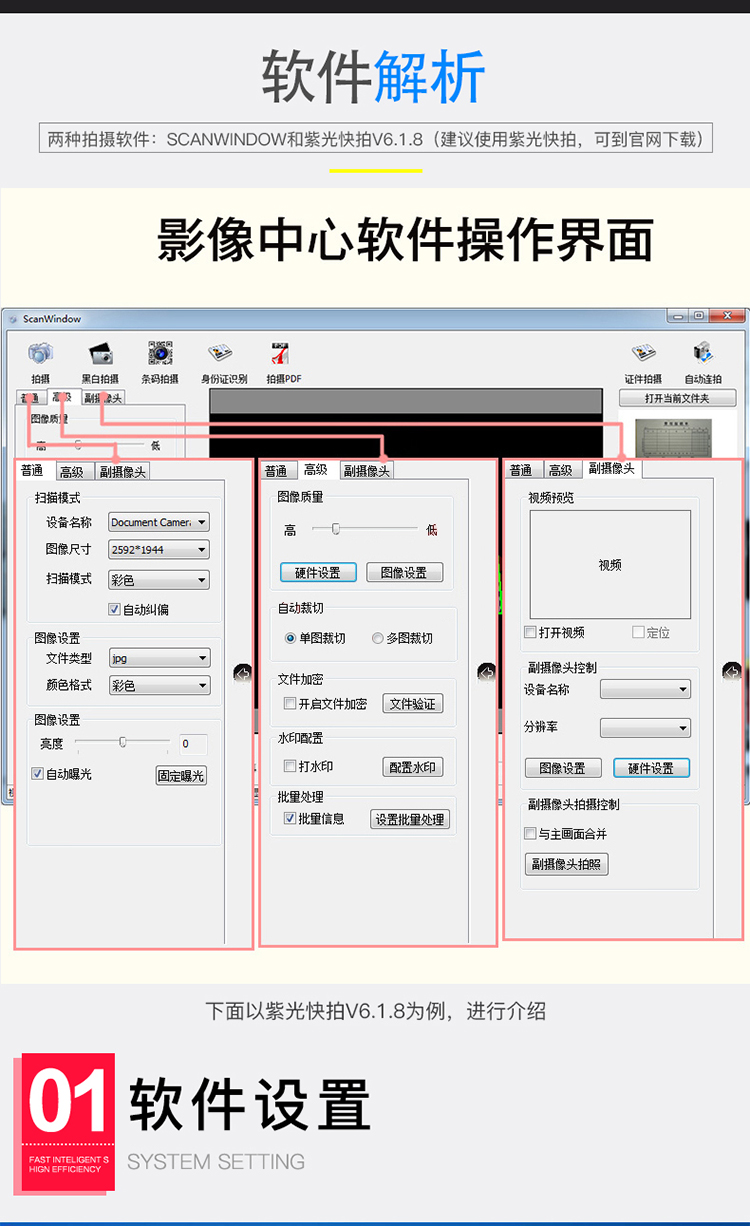Click the 亮度 brightness slider

[x=122, y=742]
